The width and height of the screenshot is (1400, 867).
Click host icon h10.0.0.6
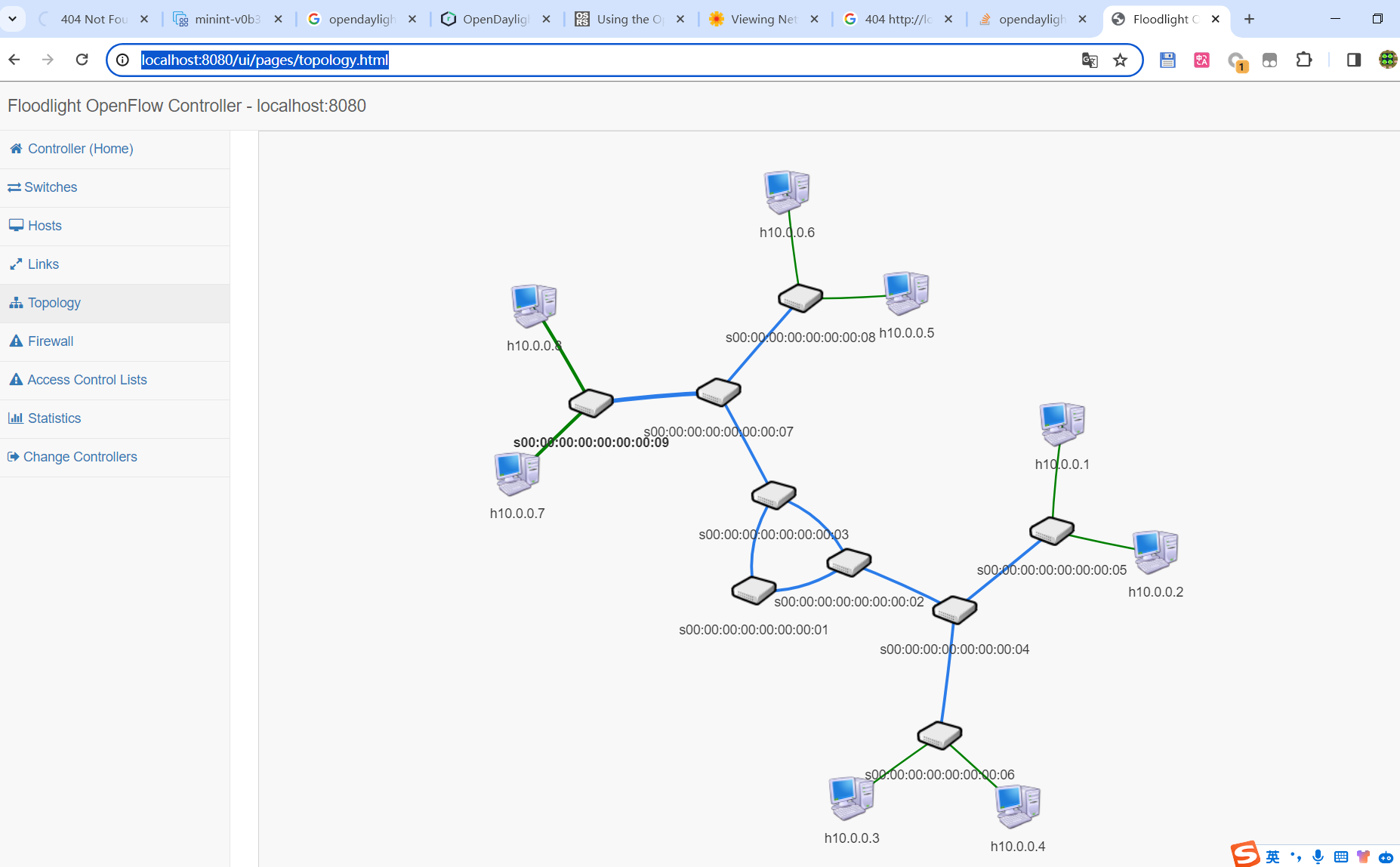pos(787,192)
